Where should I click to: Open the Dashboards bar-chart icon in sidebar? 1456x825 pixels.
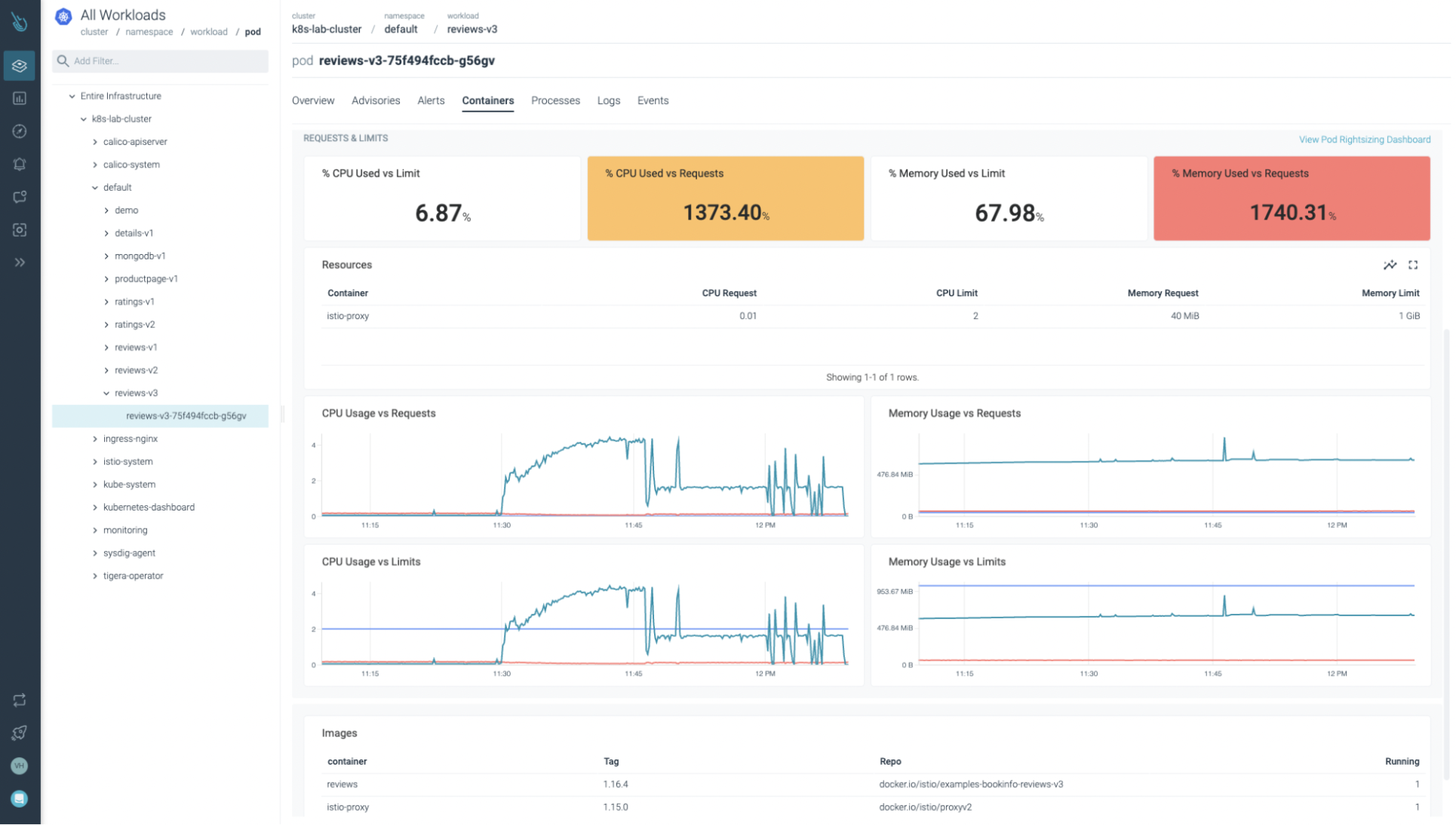coord(20,99)
